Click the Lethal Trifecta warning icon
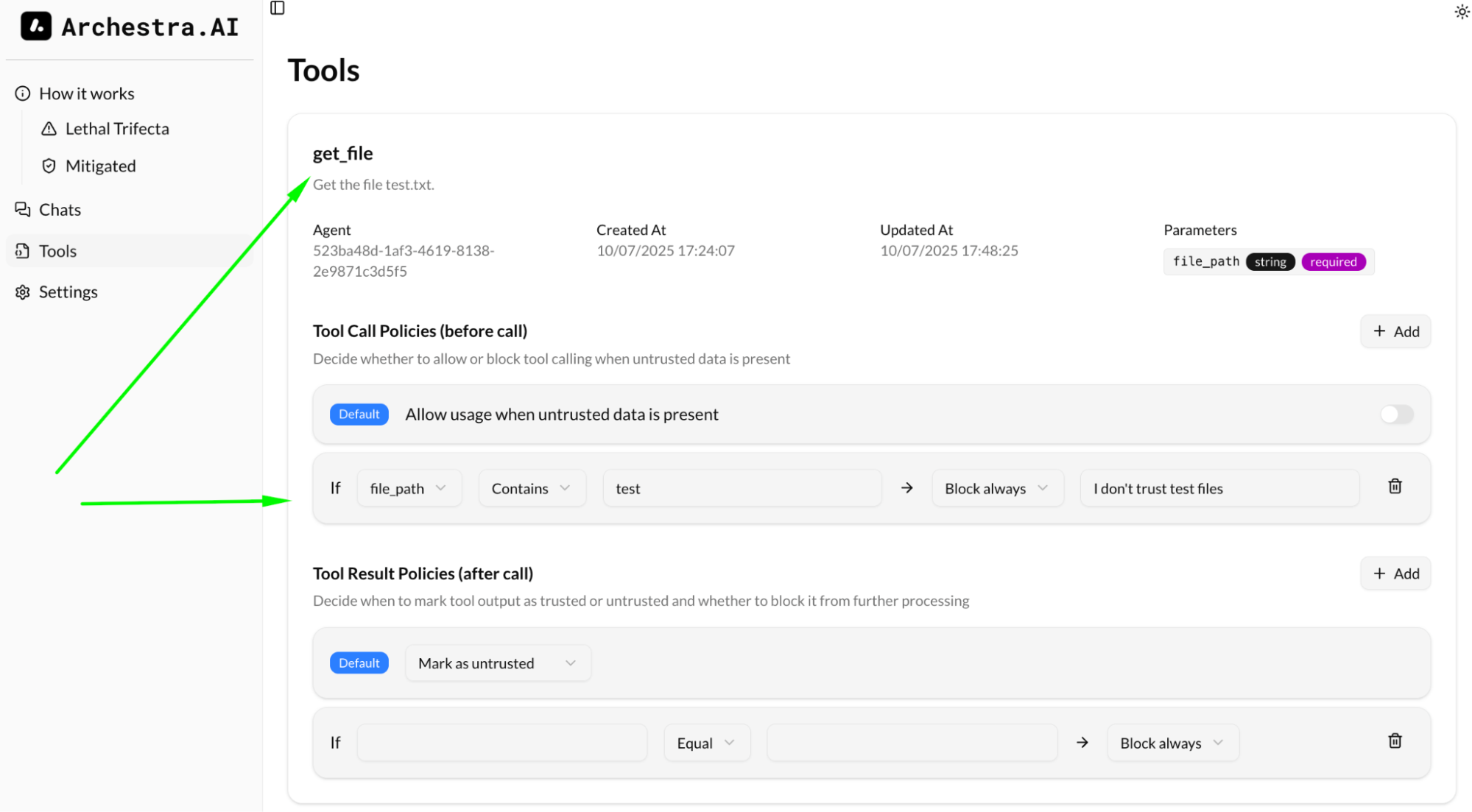 pos(49,129)
